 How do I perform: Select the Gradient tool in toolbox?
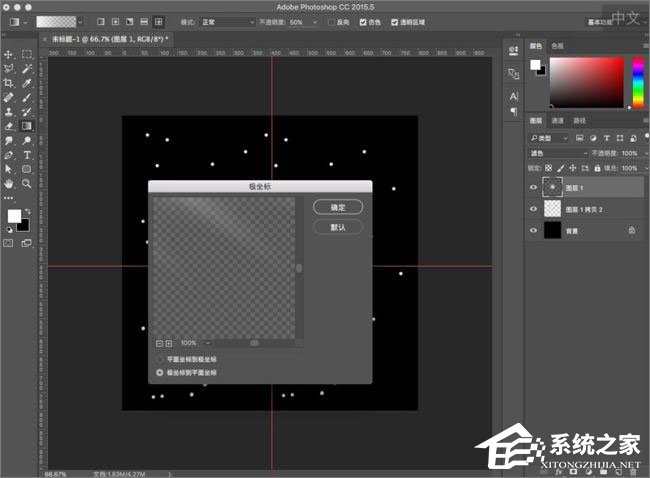(27, 126)
